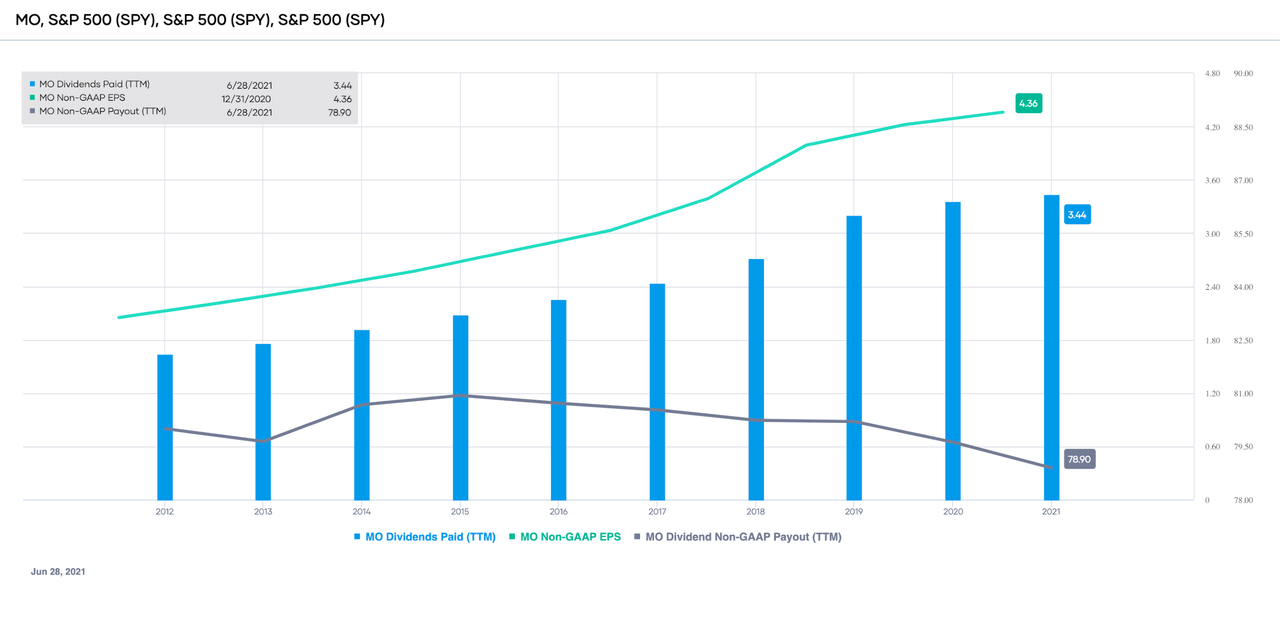Select the 2021 dividends bar
1280x624 pixels.
(1051, 348)
